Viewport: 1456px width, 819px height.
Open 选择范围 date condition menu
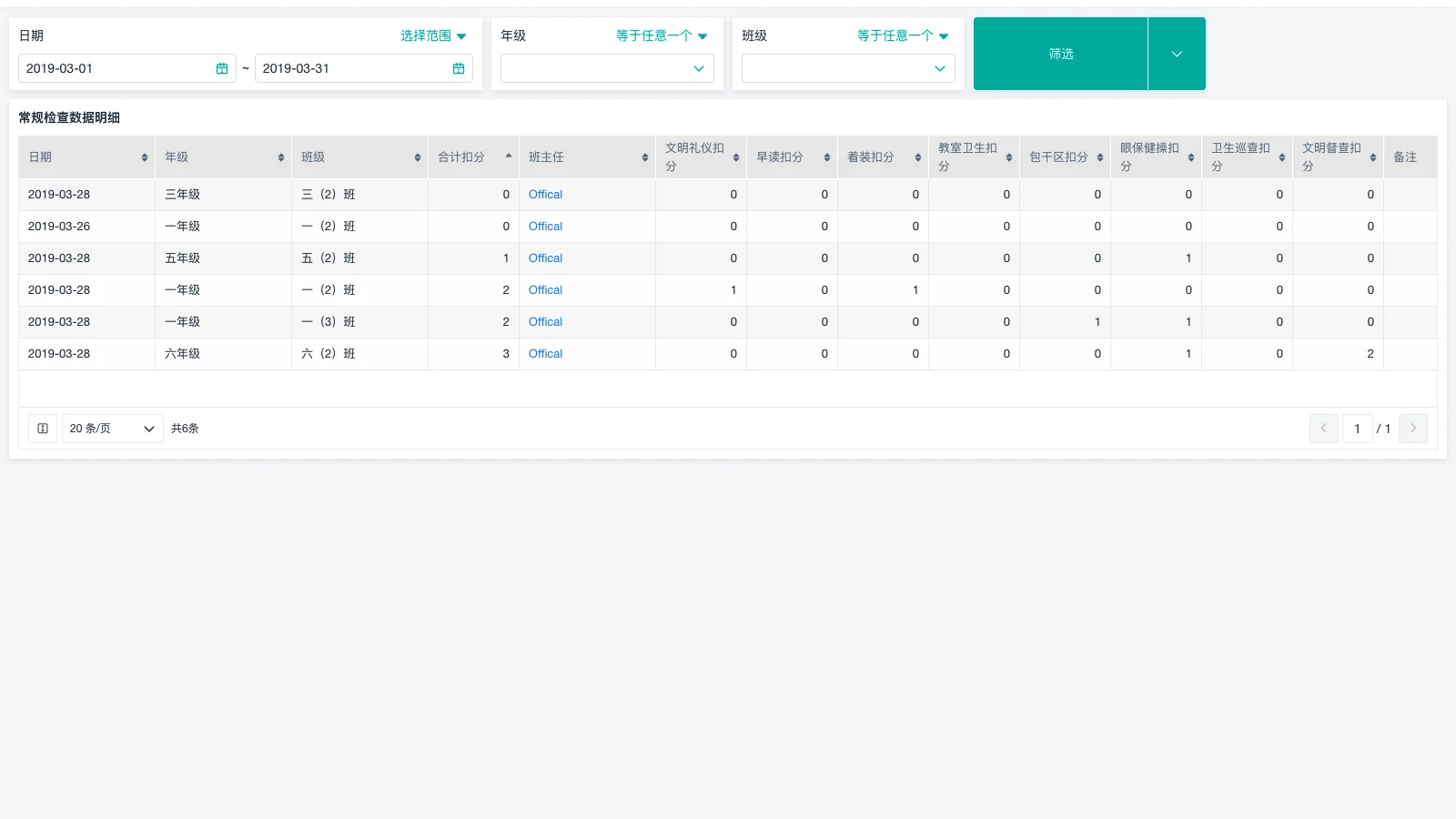click(x=433, y=35)
